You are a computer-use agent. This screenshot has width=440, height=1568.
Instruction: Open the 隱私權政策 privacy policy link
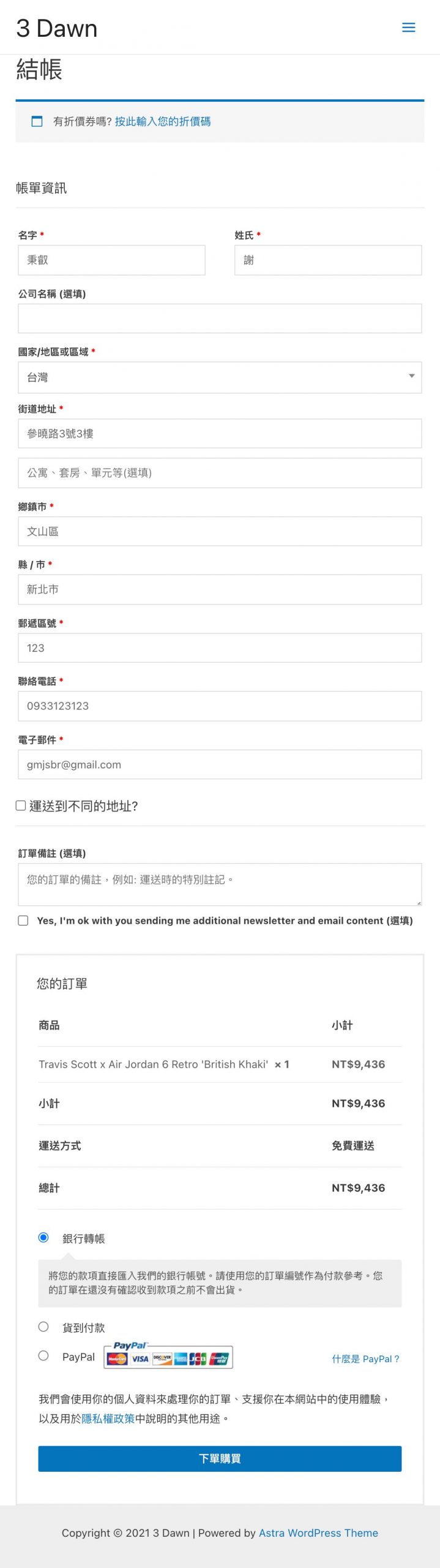(x=108, y=1419)
